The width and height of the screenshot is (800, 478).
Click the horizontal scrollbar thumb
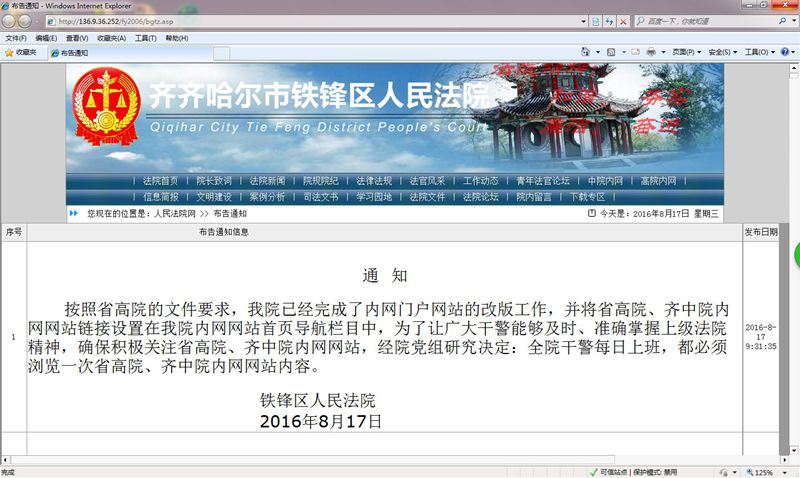tap(312, 460)
